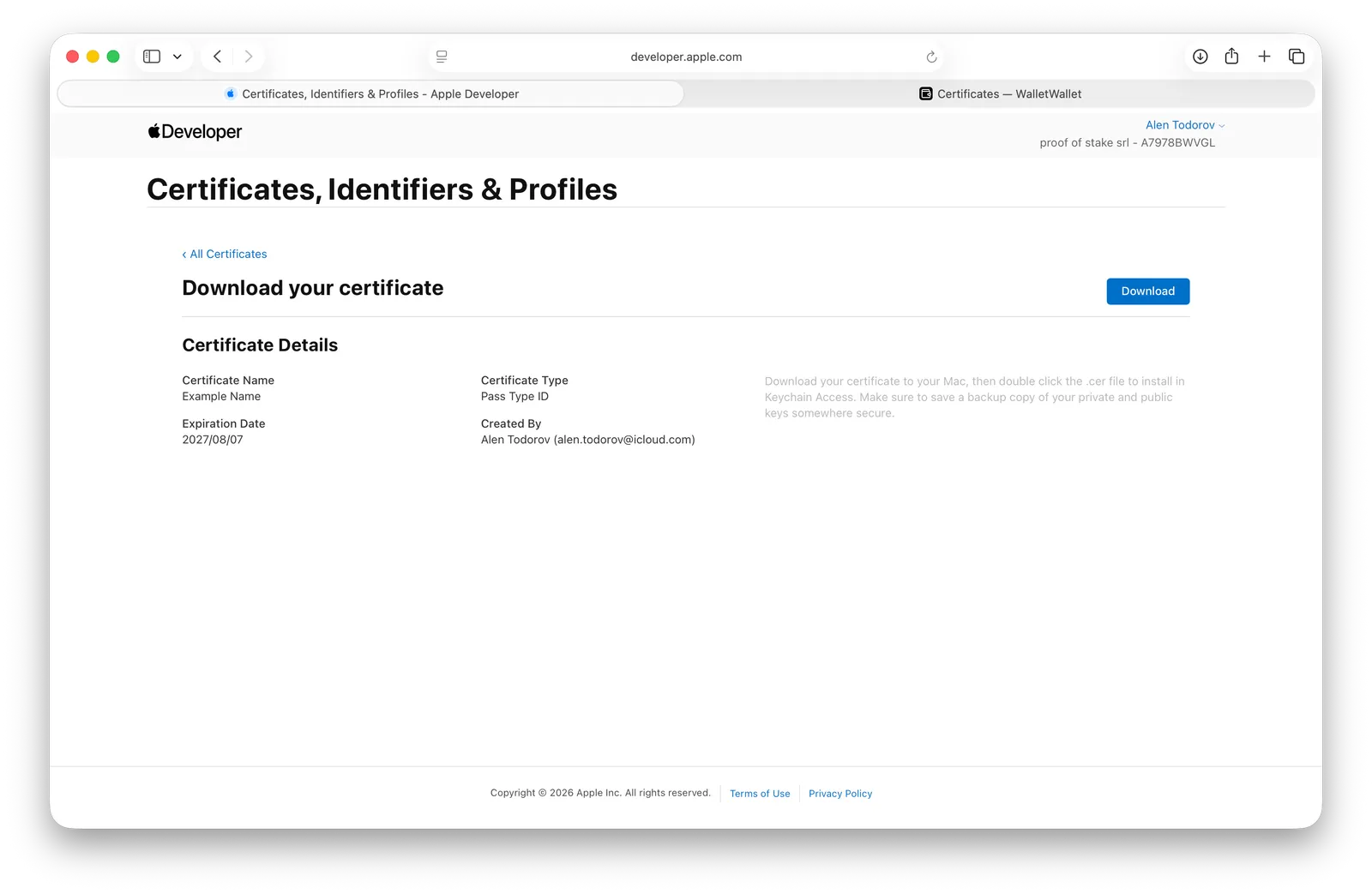Open Terms of Use link
This screenshot has width=1372, height=894.
click(x=760, y=794)
